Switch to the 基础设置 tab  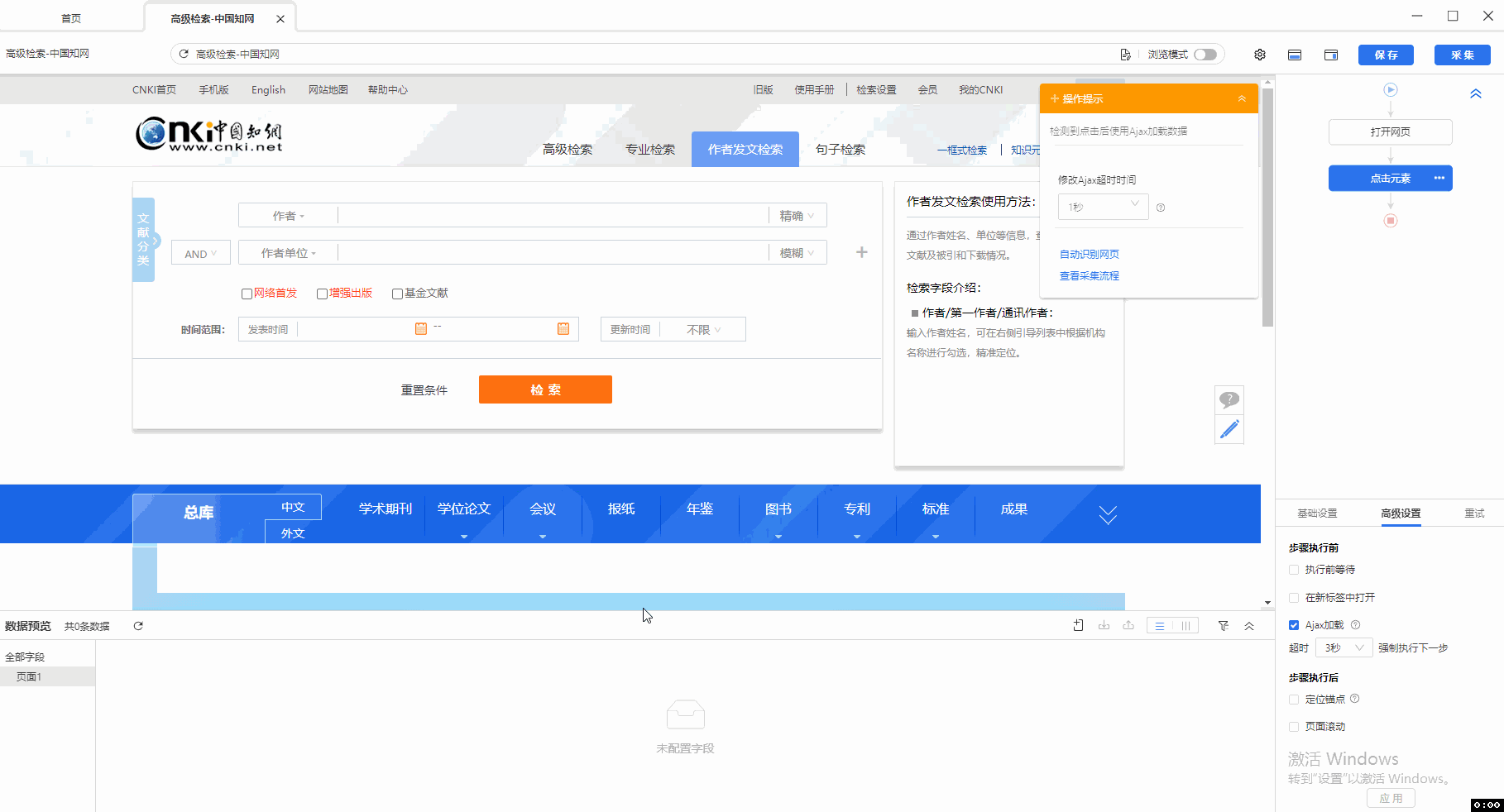[x=1317, y=513]
